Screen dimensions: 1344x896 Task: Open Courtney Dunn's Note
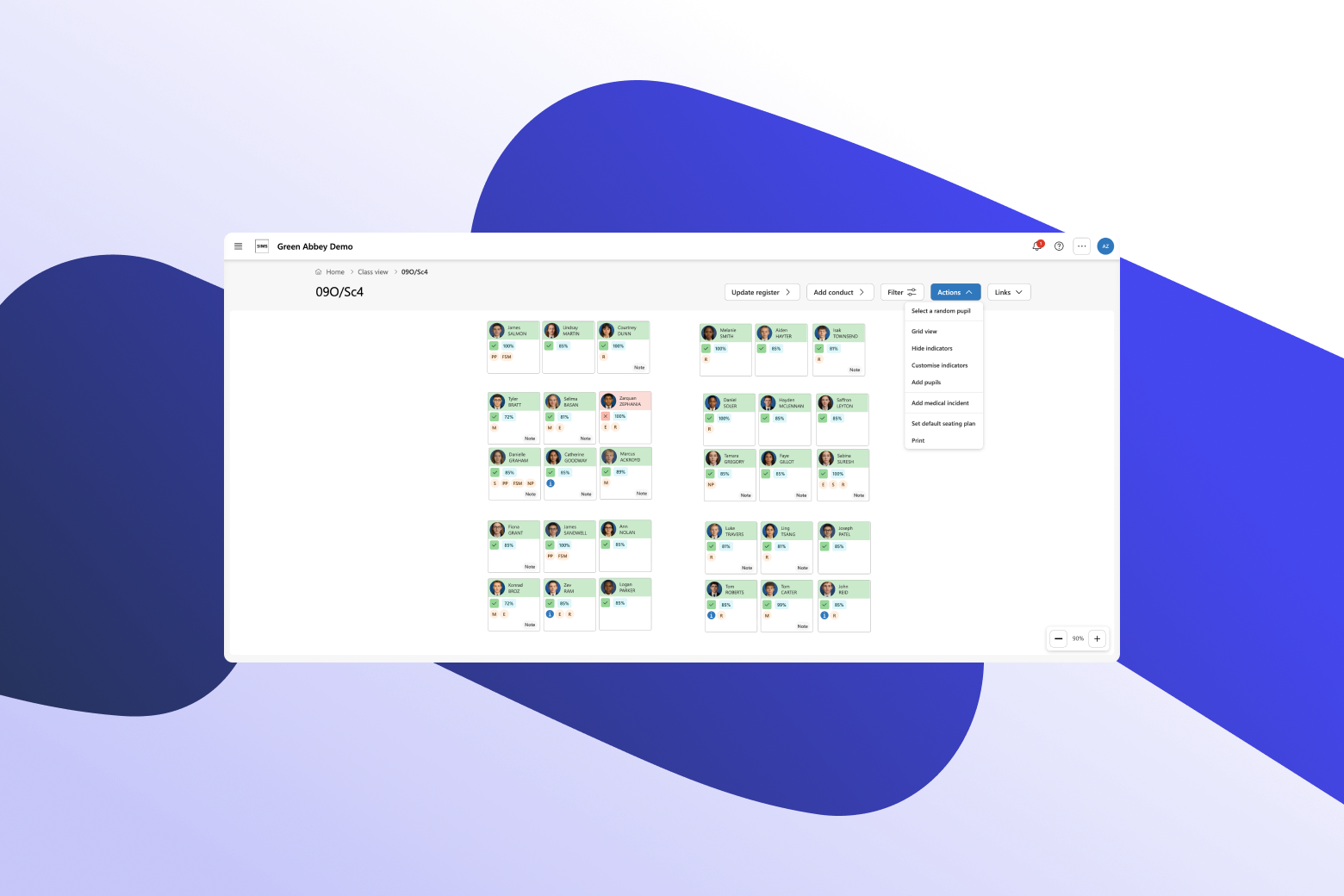click(x=639, y=368)
